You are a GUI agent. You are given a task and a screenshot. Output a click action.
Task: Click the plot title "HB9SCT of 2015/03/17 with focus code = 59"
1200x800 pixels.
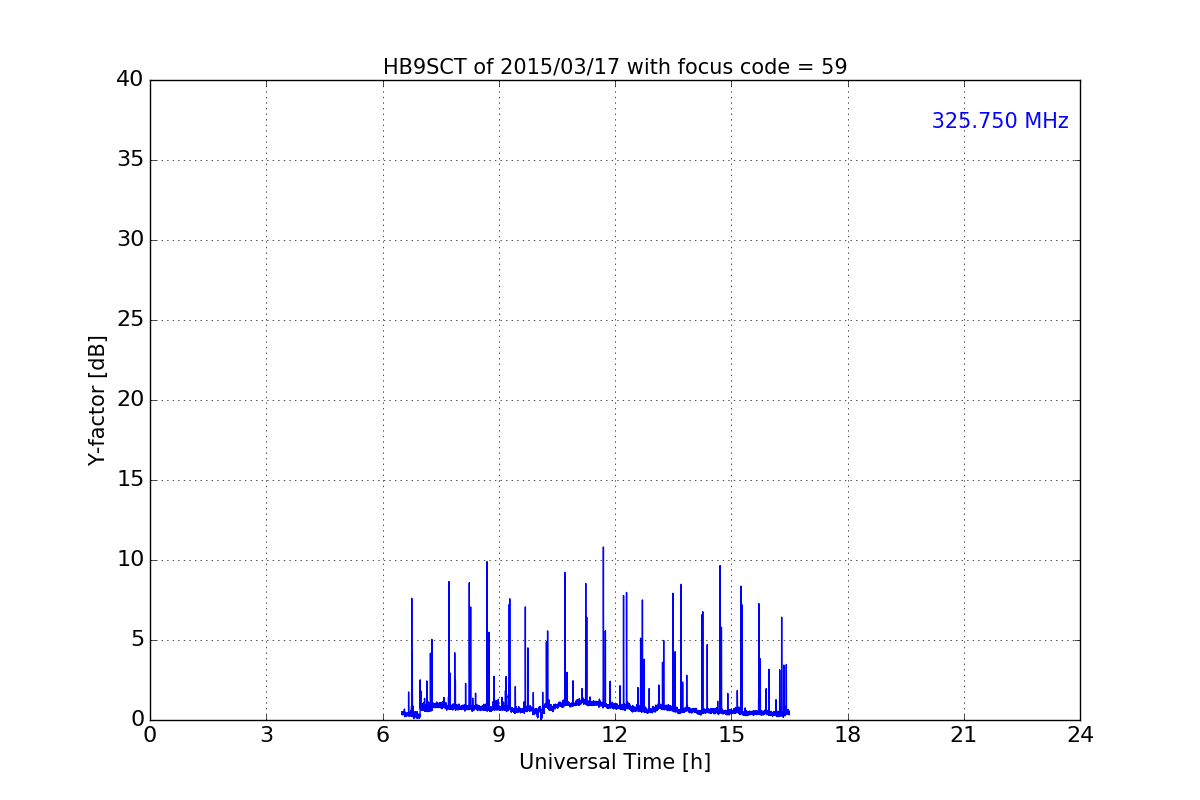pos(615,67)
